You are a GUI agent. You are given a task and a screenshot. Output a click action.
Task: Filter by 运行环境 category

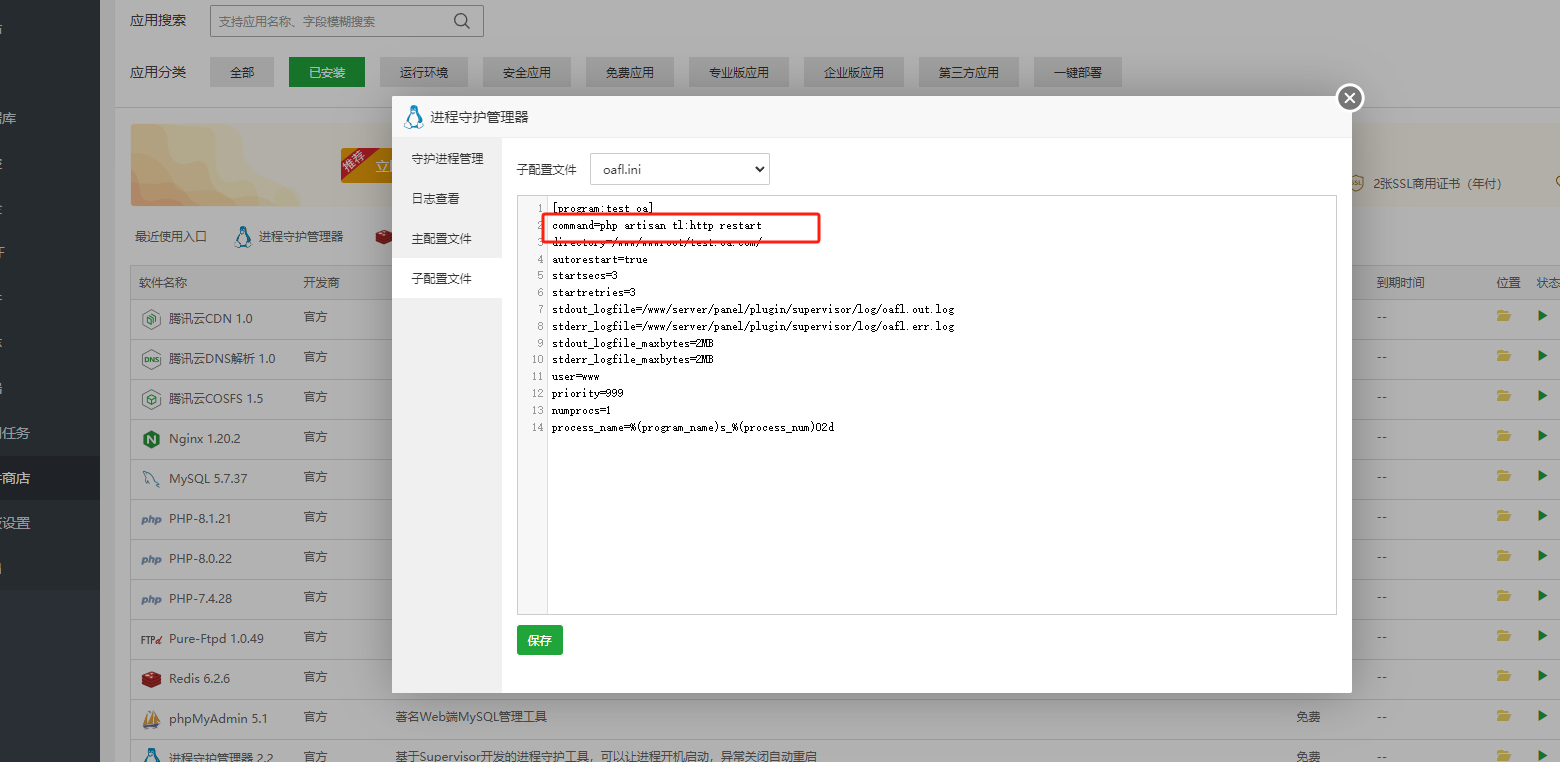424,72
